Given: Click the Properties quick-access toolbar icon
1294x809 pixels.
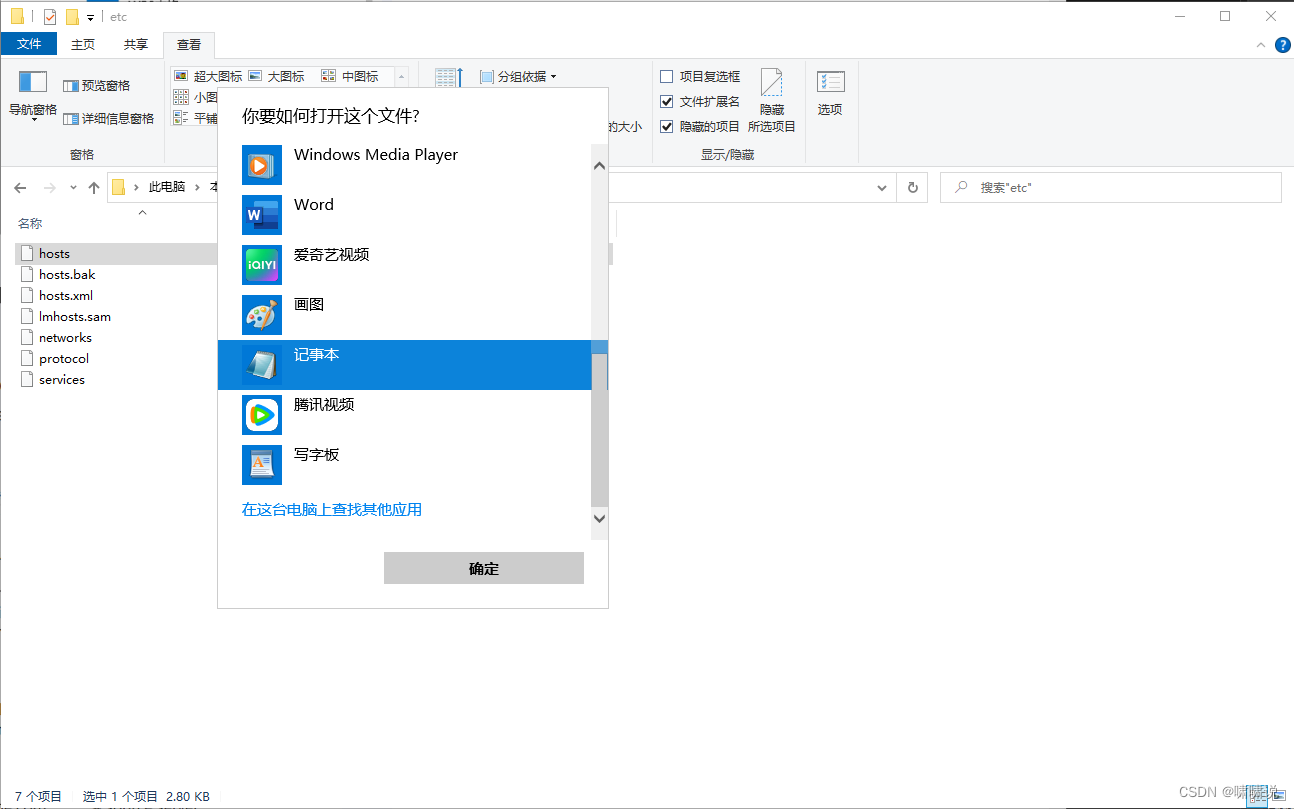Looking at the screenshot, I should click(50, 17).
